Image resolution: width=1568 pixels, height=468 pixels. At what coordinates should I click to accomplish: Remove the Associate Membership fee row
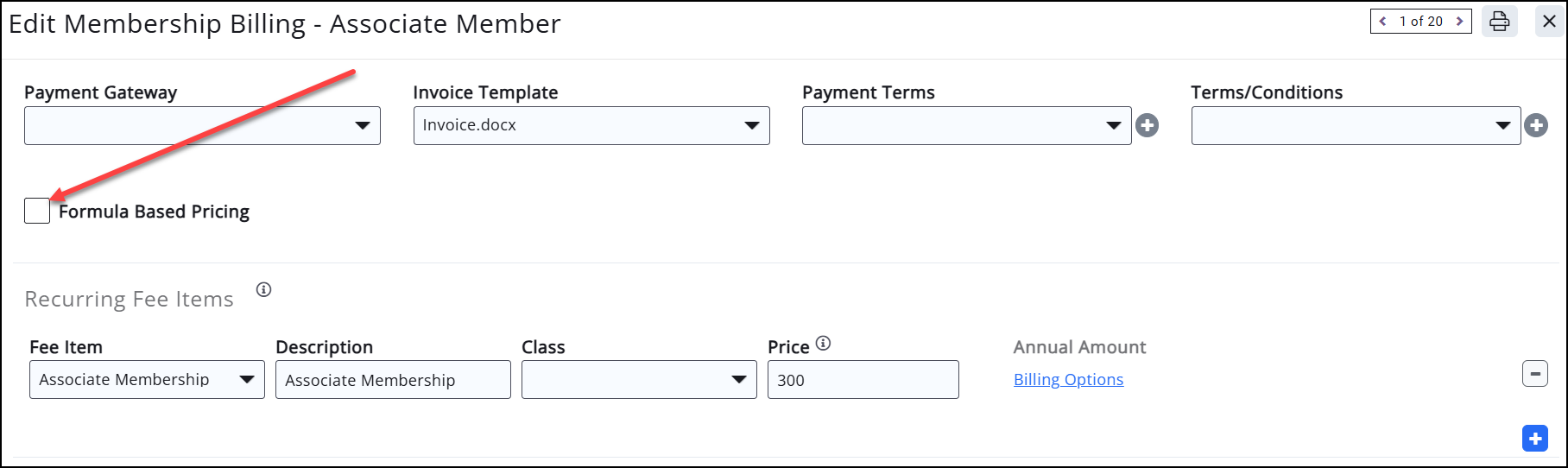pos(1534,374)
